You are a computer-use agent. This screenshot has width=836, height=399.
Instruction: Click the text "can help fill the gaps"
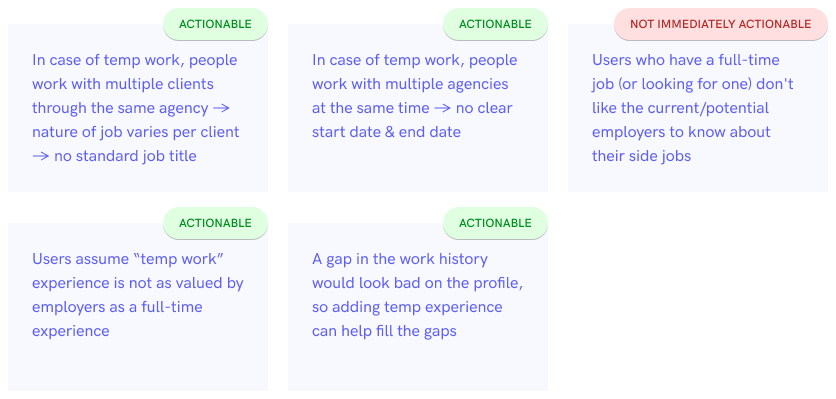(384, 331)
